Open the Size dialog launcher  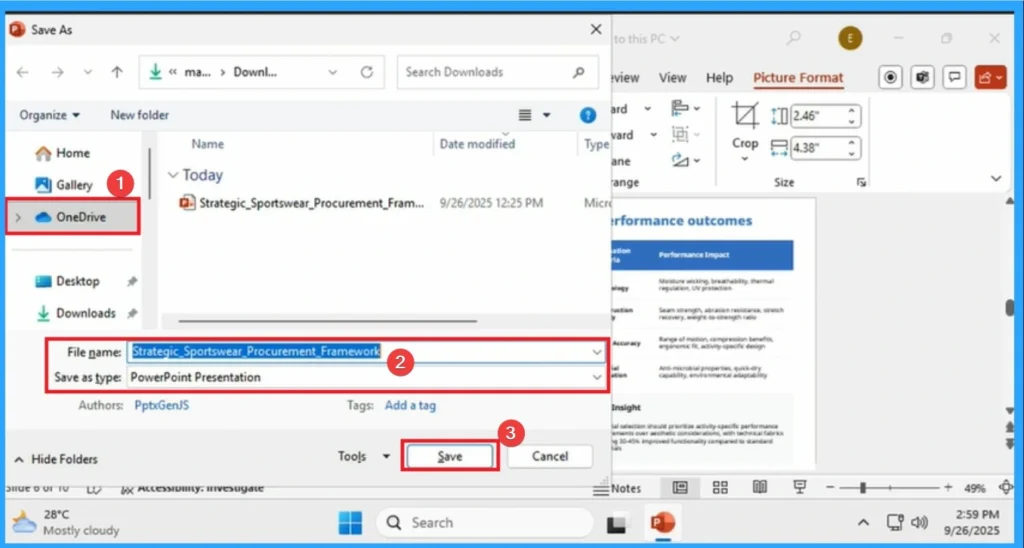point(861,183)
